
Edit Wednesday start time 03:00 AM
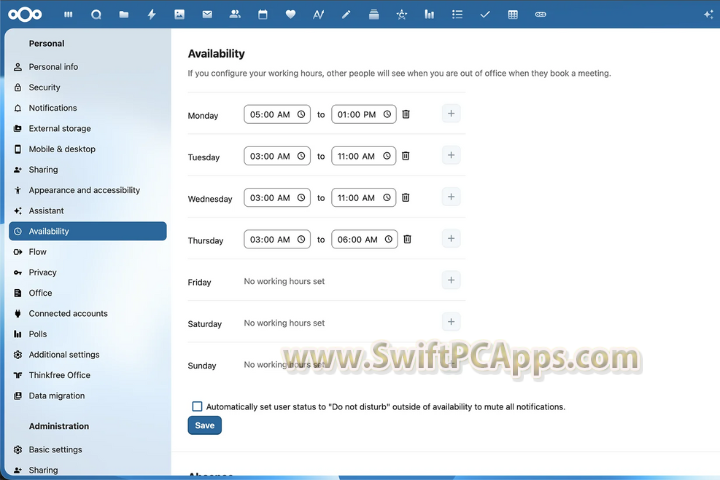277,198
